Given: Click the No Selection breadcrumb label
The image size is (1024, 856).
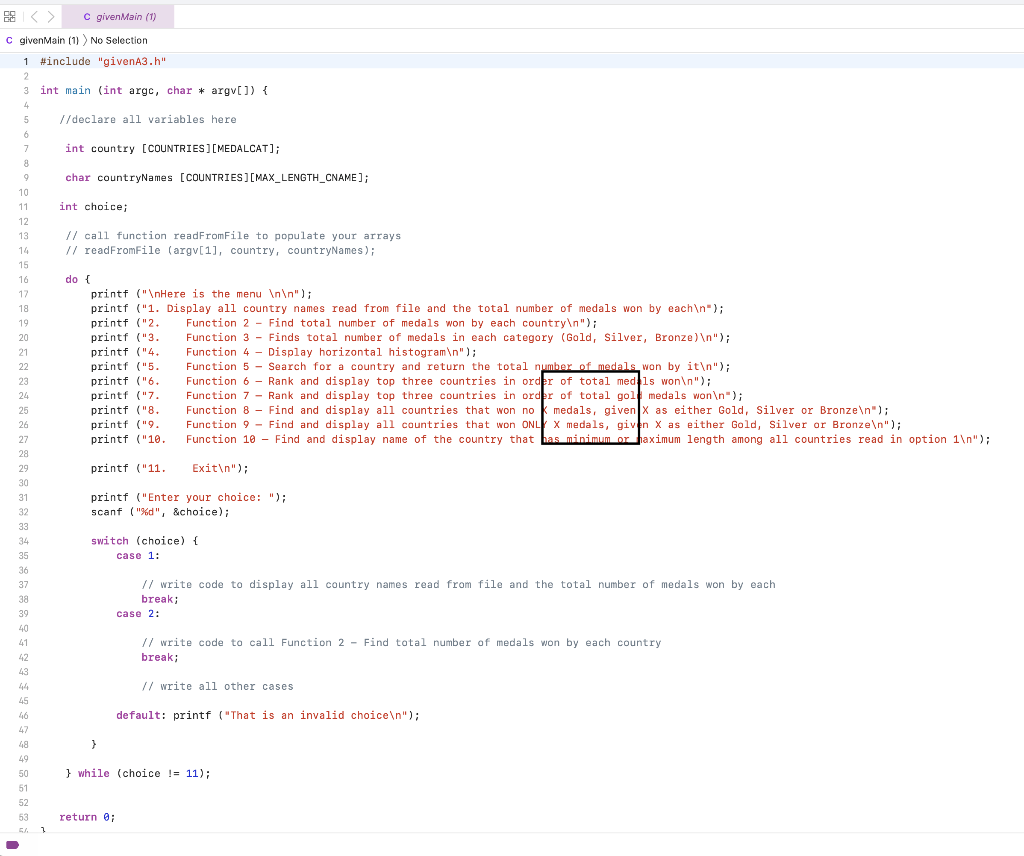Looking at the screenshot, I should 120,39.
